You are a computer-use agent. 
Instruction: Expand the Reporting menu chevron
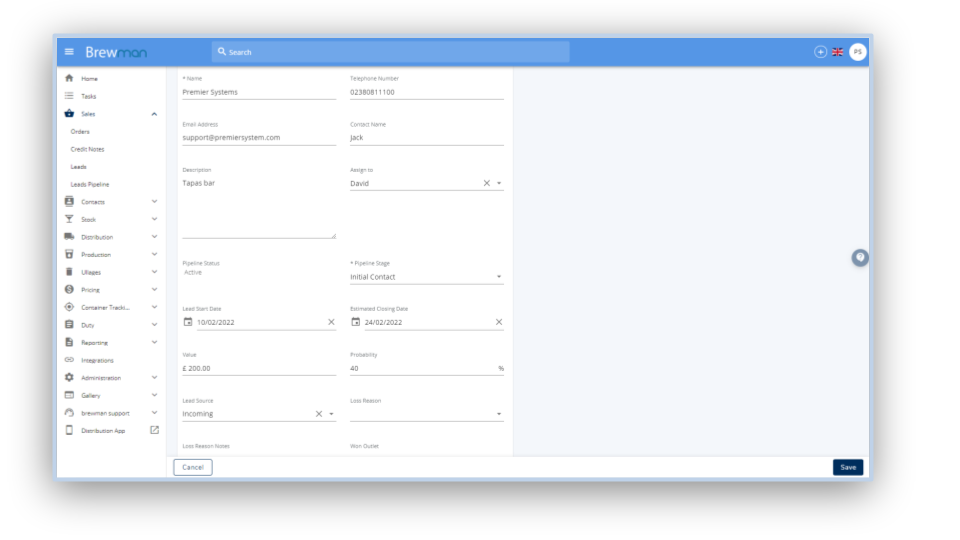pyautogui.click(x=154, y=342)
